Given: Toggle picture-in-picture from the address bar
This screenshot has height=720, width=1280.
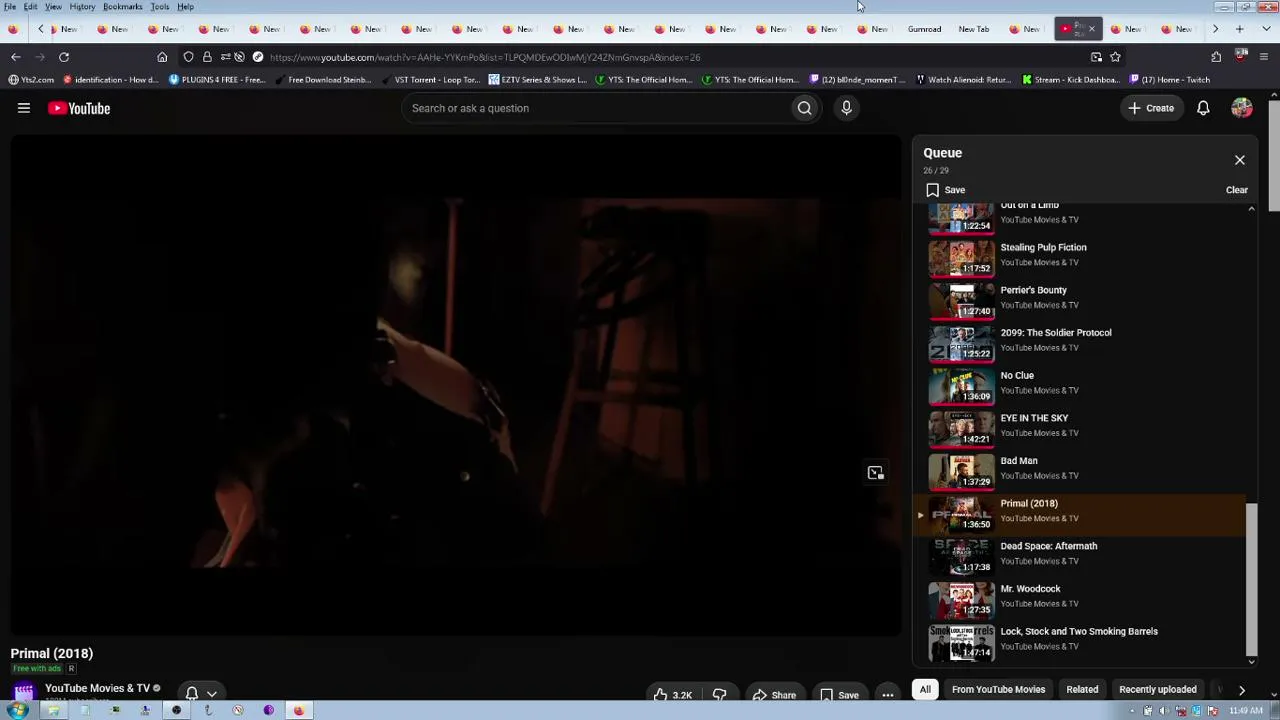Looking at the screenshot, I should pyautogui.click(x=1096, y=57).
